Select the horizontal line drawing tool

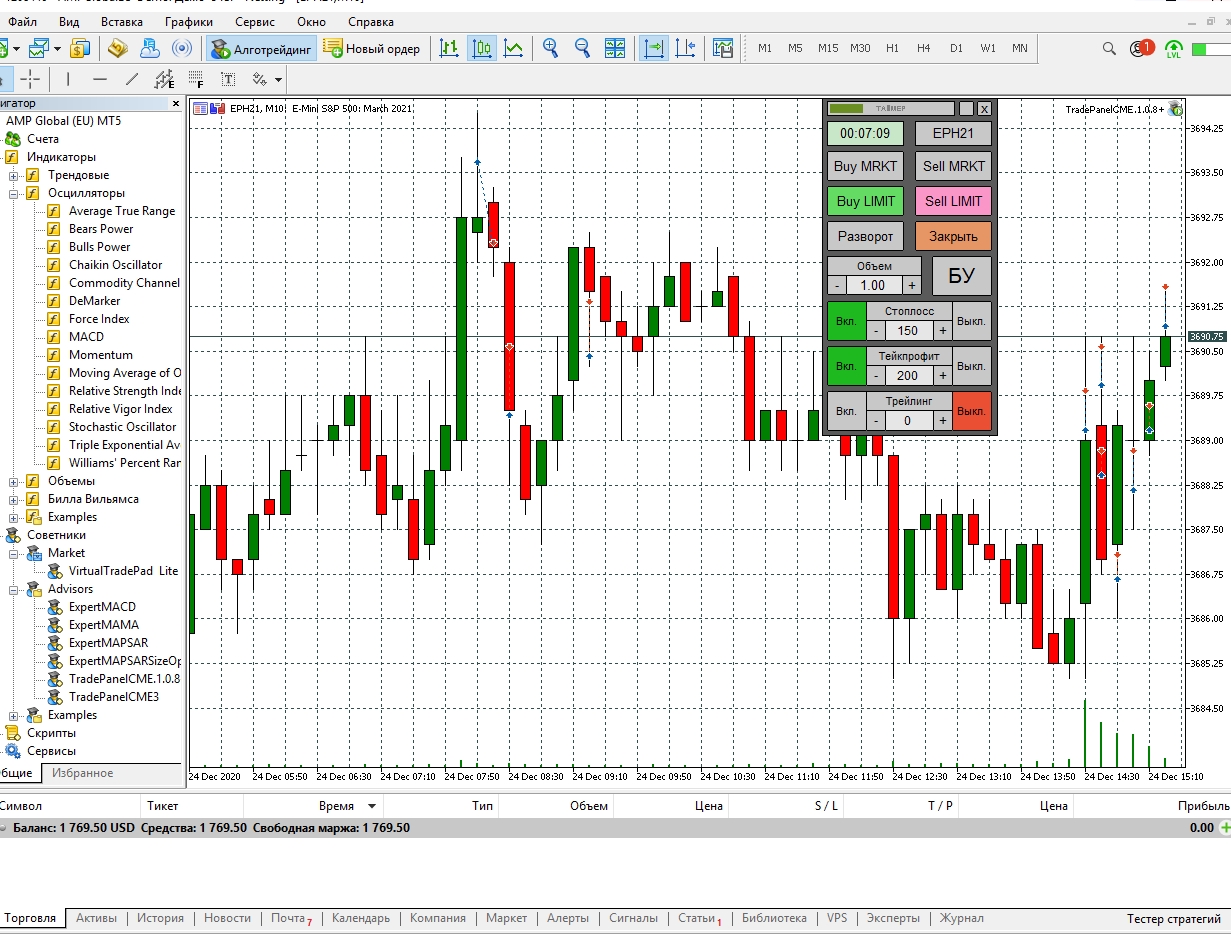click(x=100, y=79)
